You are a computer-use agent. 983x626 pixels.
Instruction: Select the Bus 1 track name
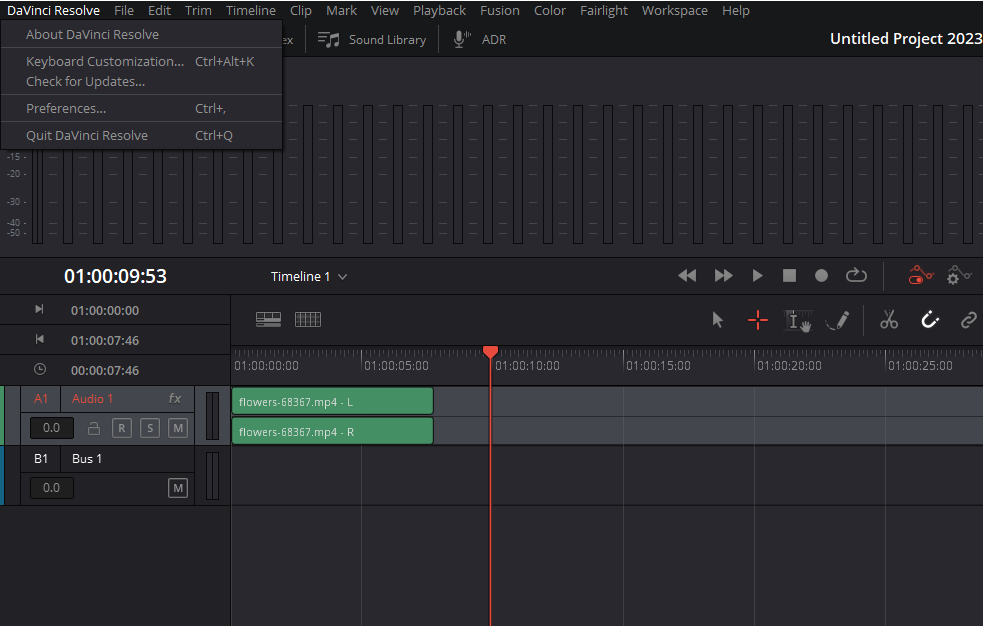pos(87,459)
